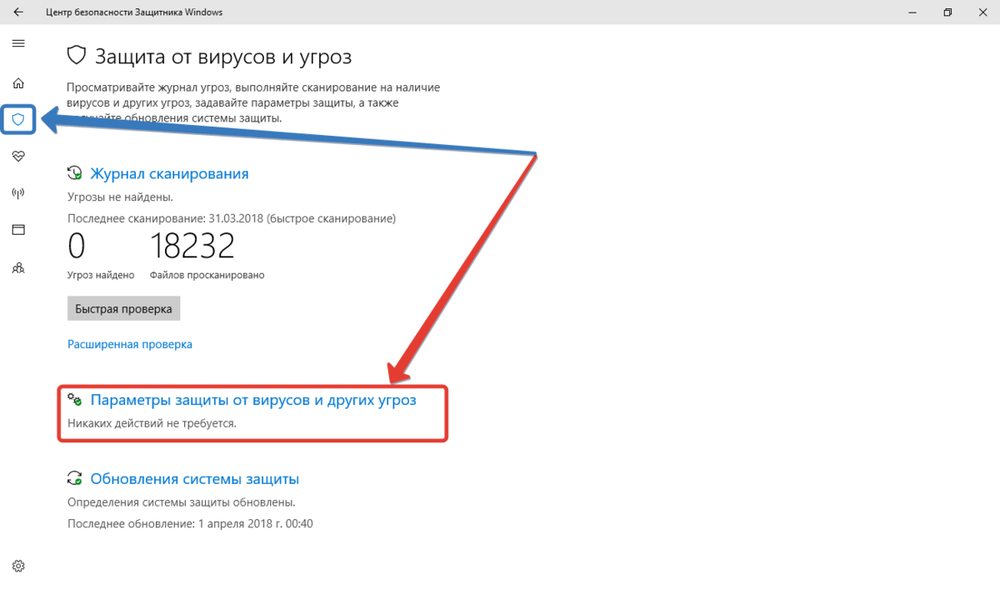Open firewall and network protection sidebar icon
The width and height of the screenshot is (1000, 589).
(18, 193)
